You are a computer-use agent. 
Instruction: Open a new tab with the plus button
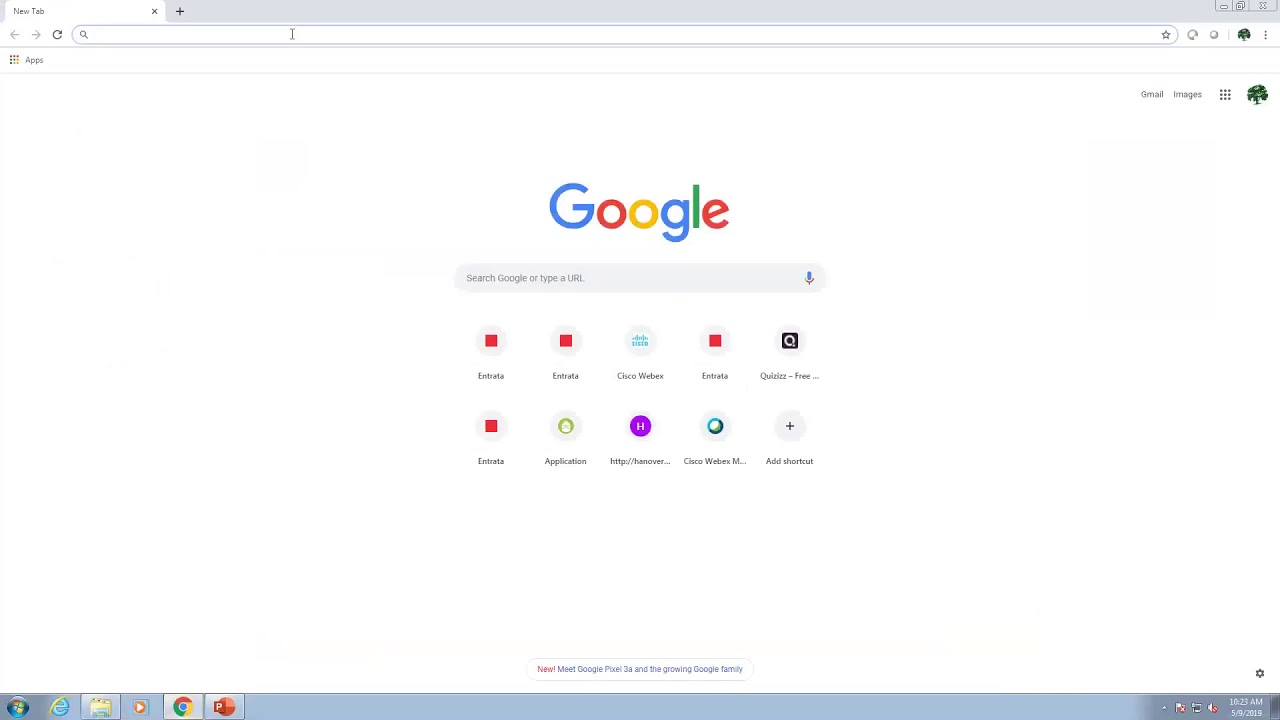click(180, 11)
